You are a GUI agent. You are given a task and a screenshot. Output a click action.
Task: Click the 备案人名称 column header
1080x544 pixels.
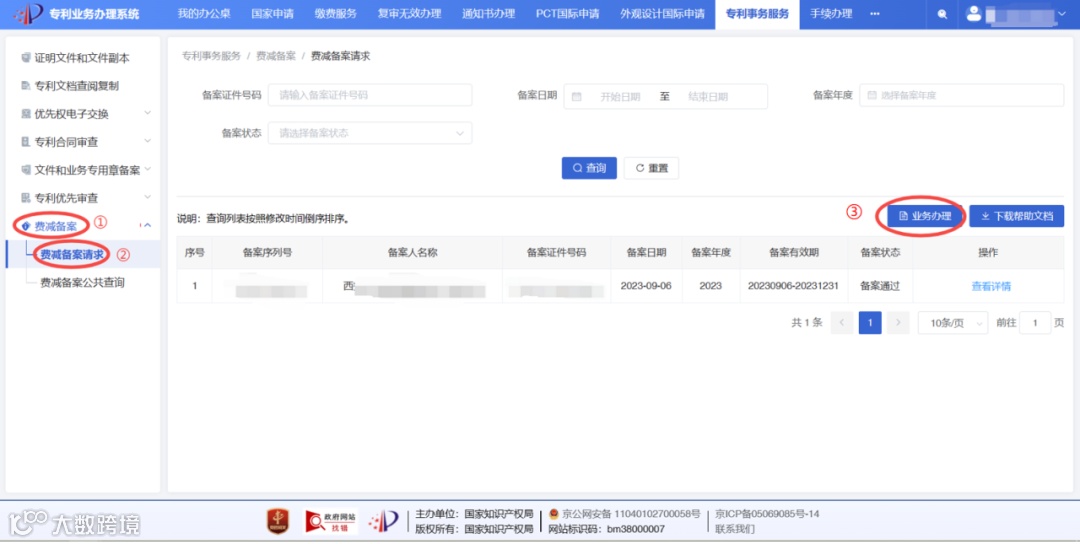[x=413, y=252]
